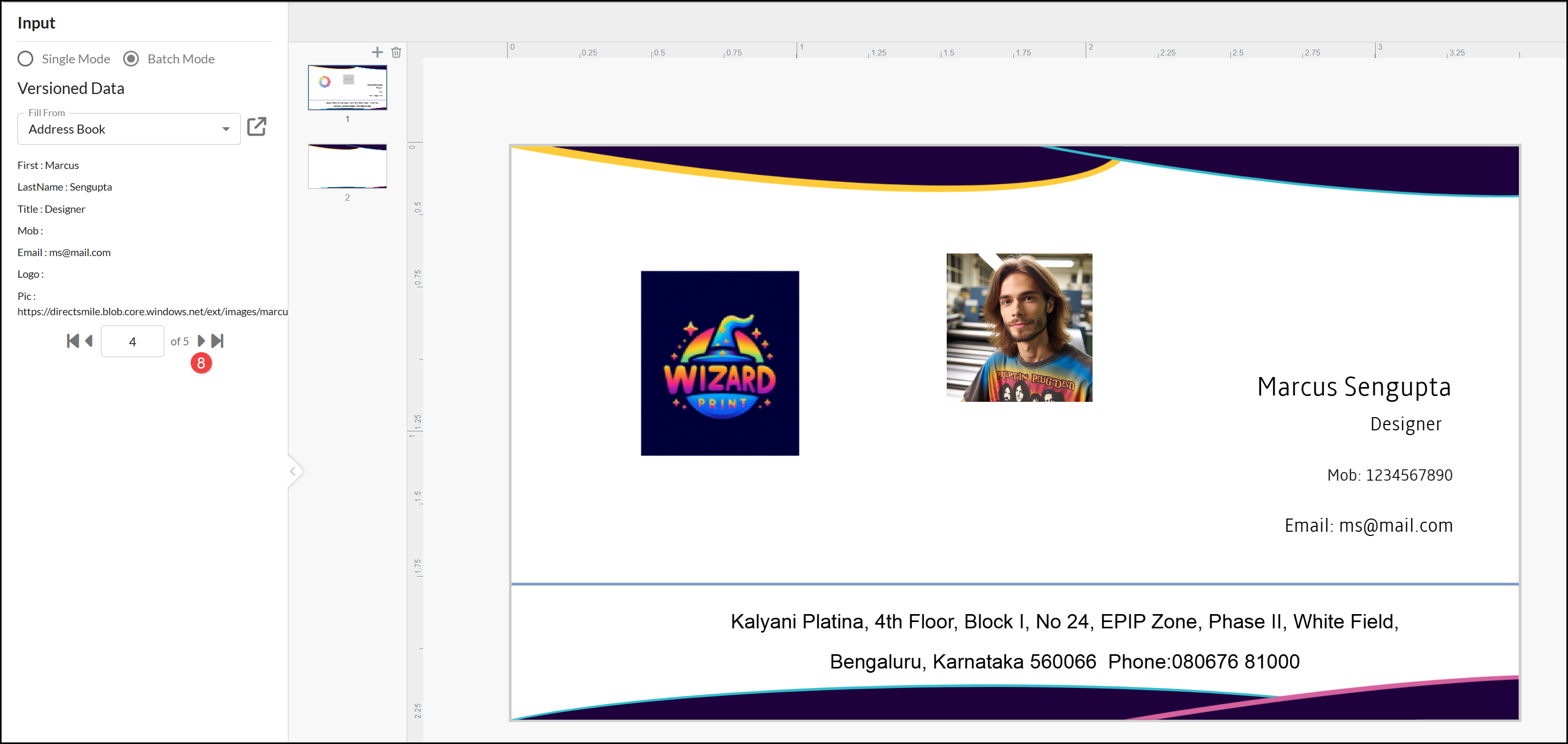The width and height of the screenshot is (1568, 744).
Task: Click the Kalyani Platina address line
Action: [x=1064, y=621]
